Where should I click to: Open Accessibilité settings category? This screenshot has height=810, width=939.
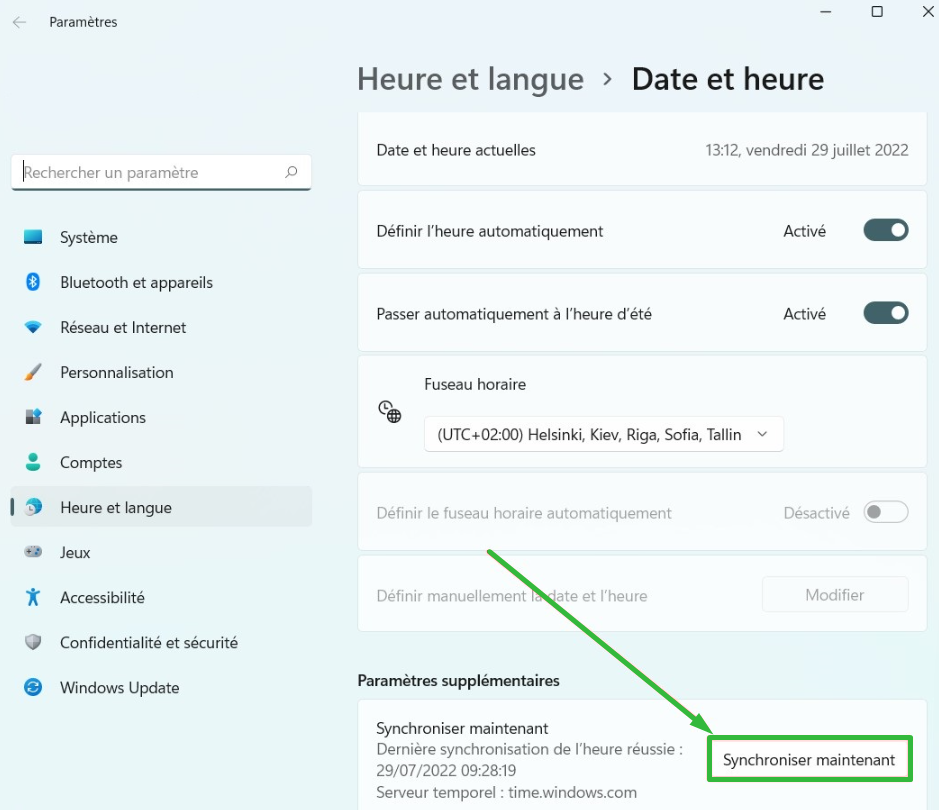tap(161, 597)
